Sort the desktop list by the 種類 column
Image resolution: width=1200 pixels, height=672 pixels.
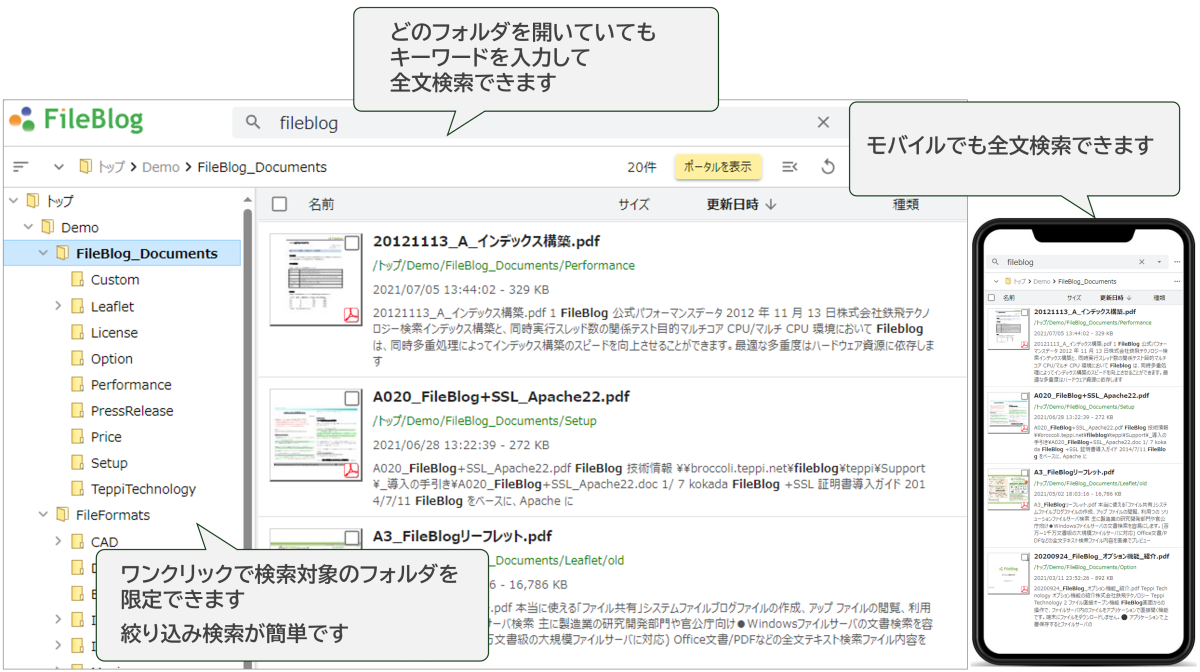(906, 204)
